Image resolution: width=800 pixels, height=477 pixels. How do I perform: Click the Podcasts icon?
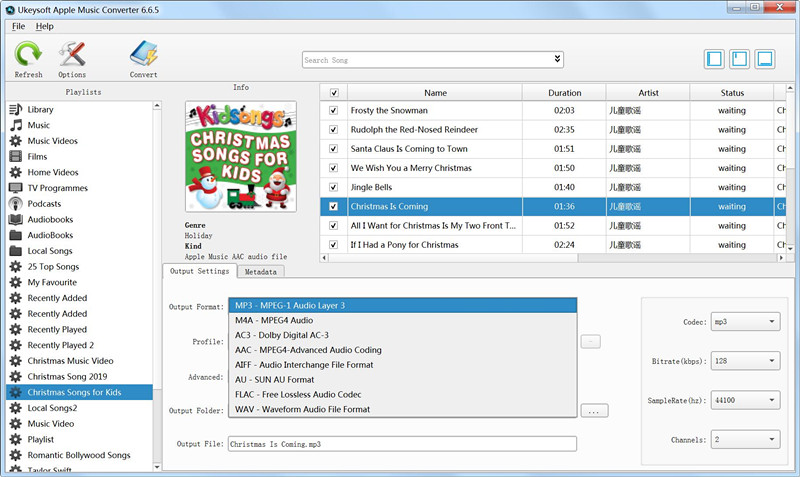click(16, 204)
